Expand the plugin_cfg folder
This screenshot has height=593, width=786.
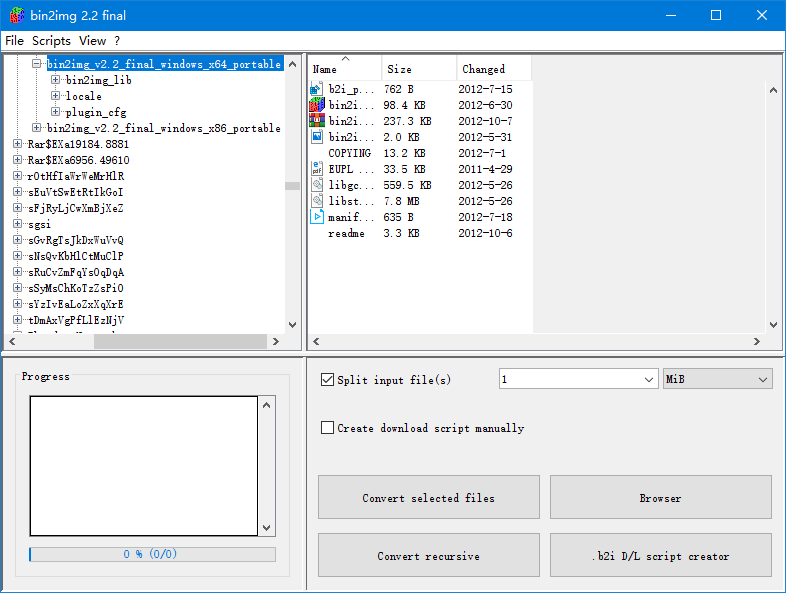tap(56, 112)
